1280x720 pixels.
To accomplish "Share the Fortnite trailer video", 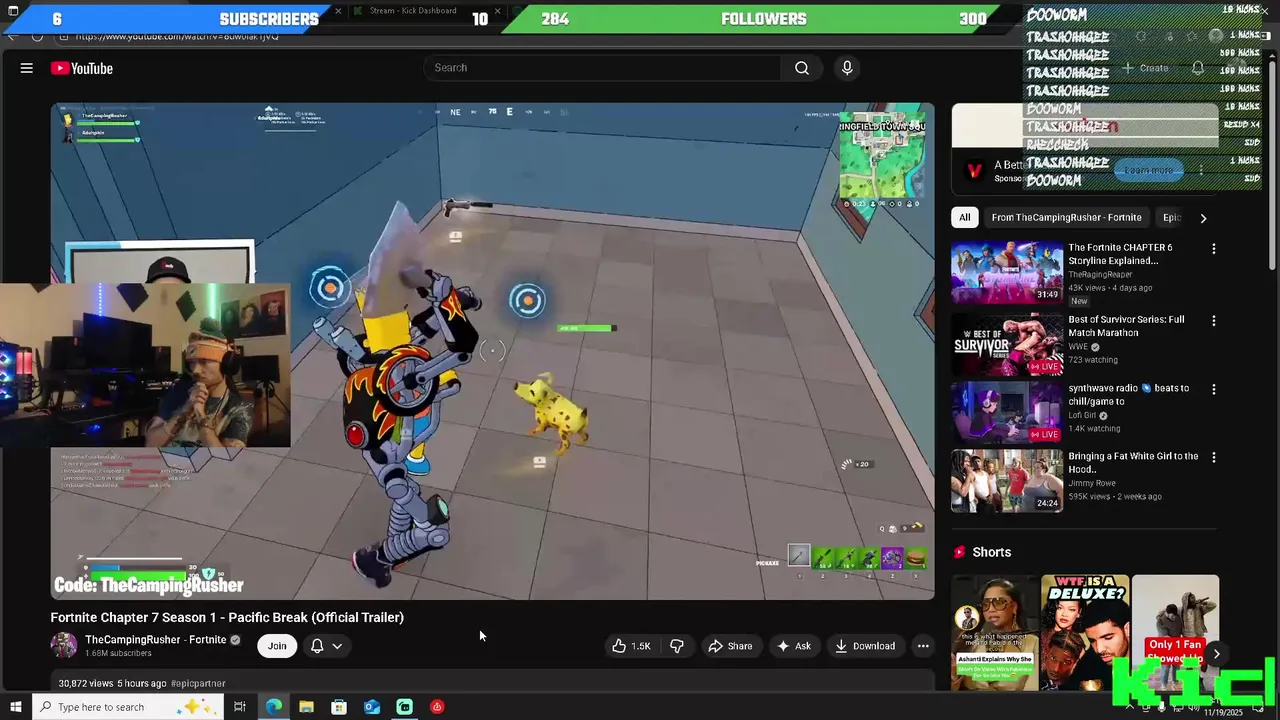I will pos(730,646).
